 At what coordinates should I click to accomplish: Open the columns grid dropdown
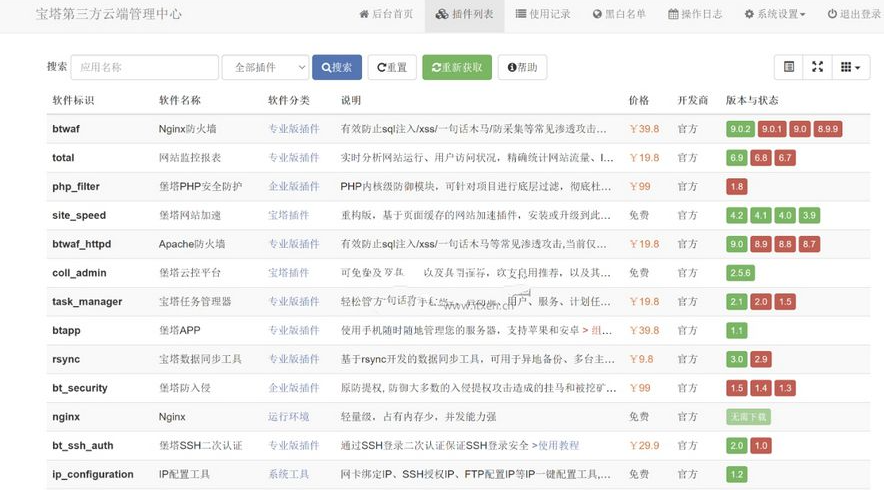[851, 67]
